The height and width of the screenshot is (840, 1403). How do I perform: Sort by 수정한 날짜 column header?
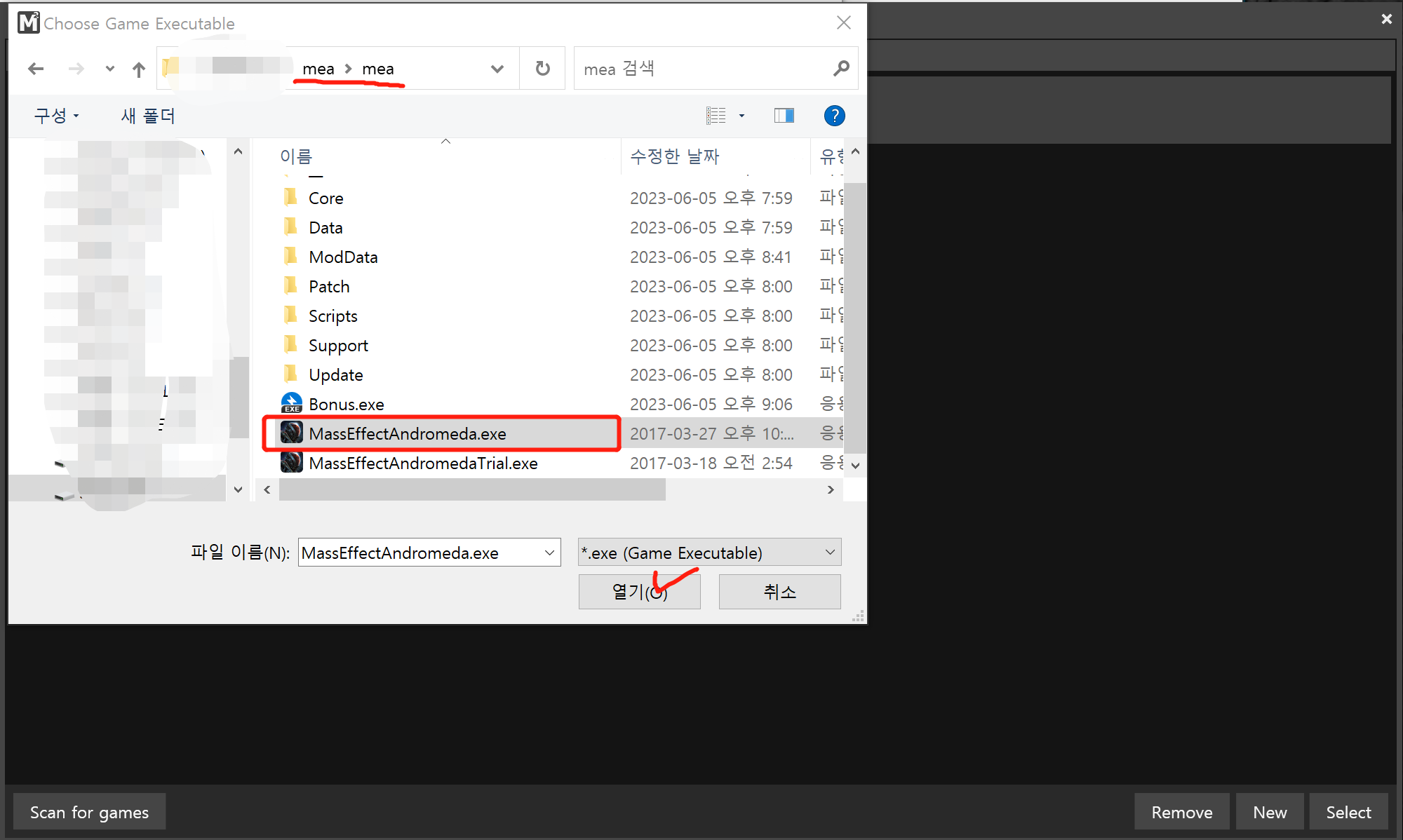click(675, 156)
